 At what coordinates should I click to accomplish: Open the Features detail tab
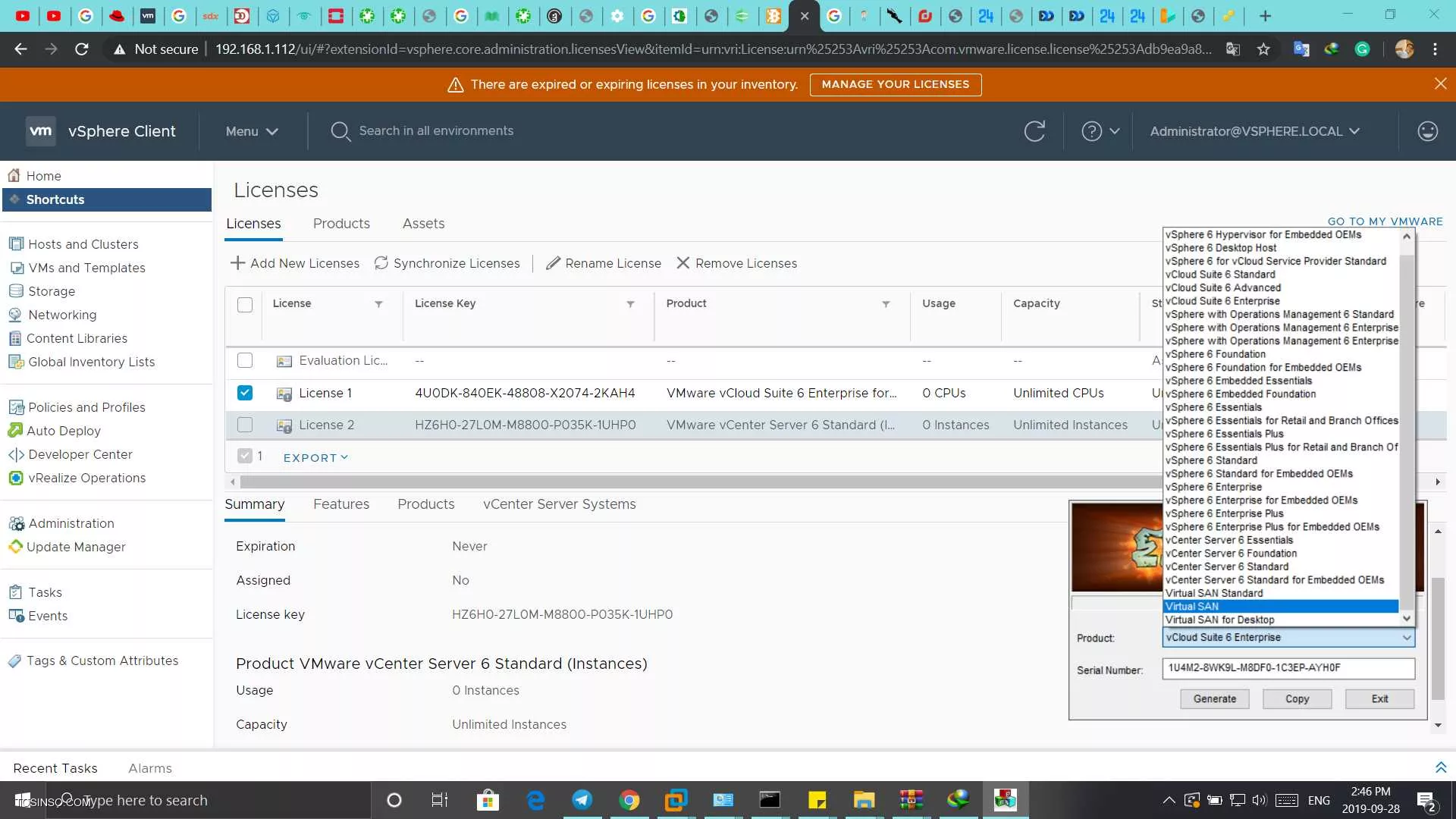click(341, 504)
